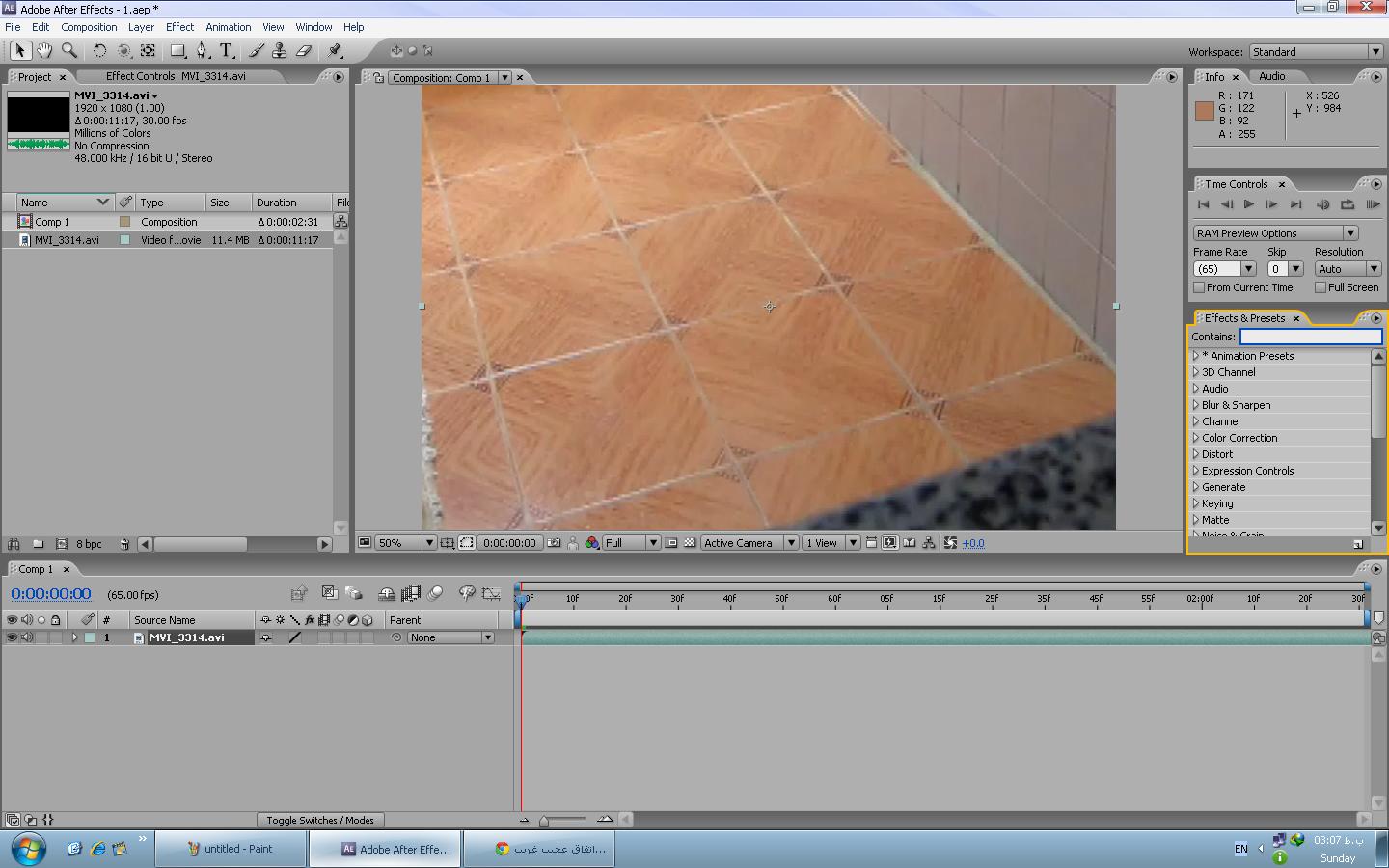Toggle Transparency Grid in viewer
1389x868 pixels.
690,543
